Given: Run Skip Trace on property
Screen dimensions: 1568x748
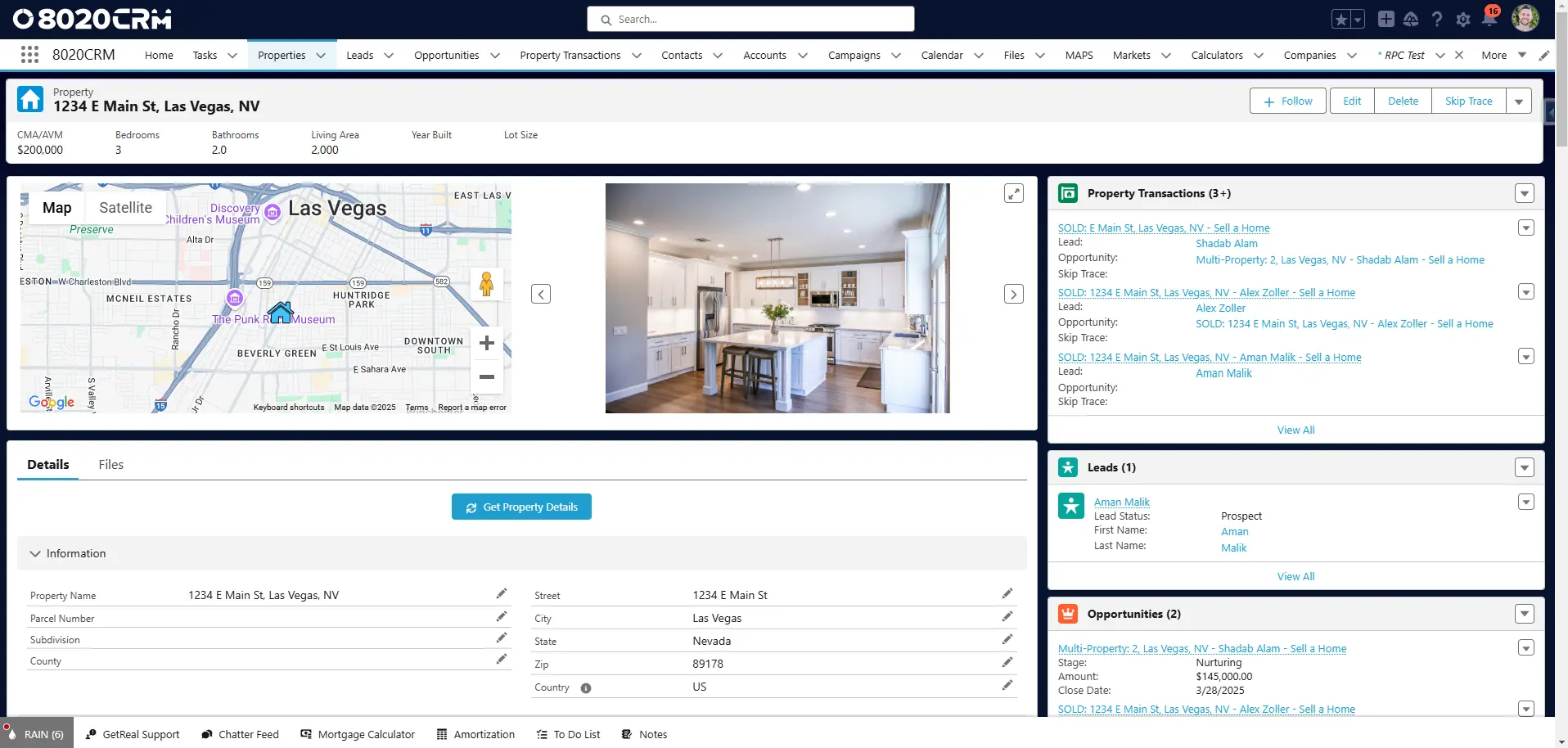Looking at the screenshot, I should click(1468, 101).
